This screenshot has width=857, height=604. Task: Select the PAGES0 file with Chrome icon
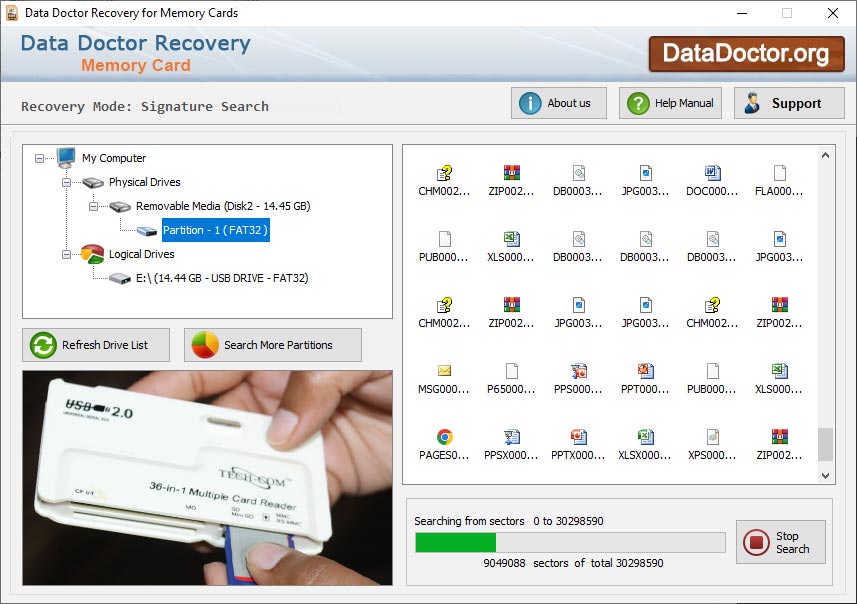443,438
